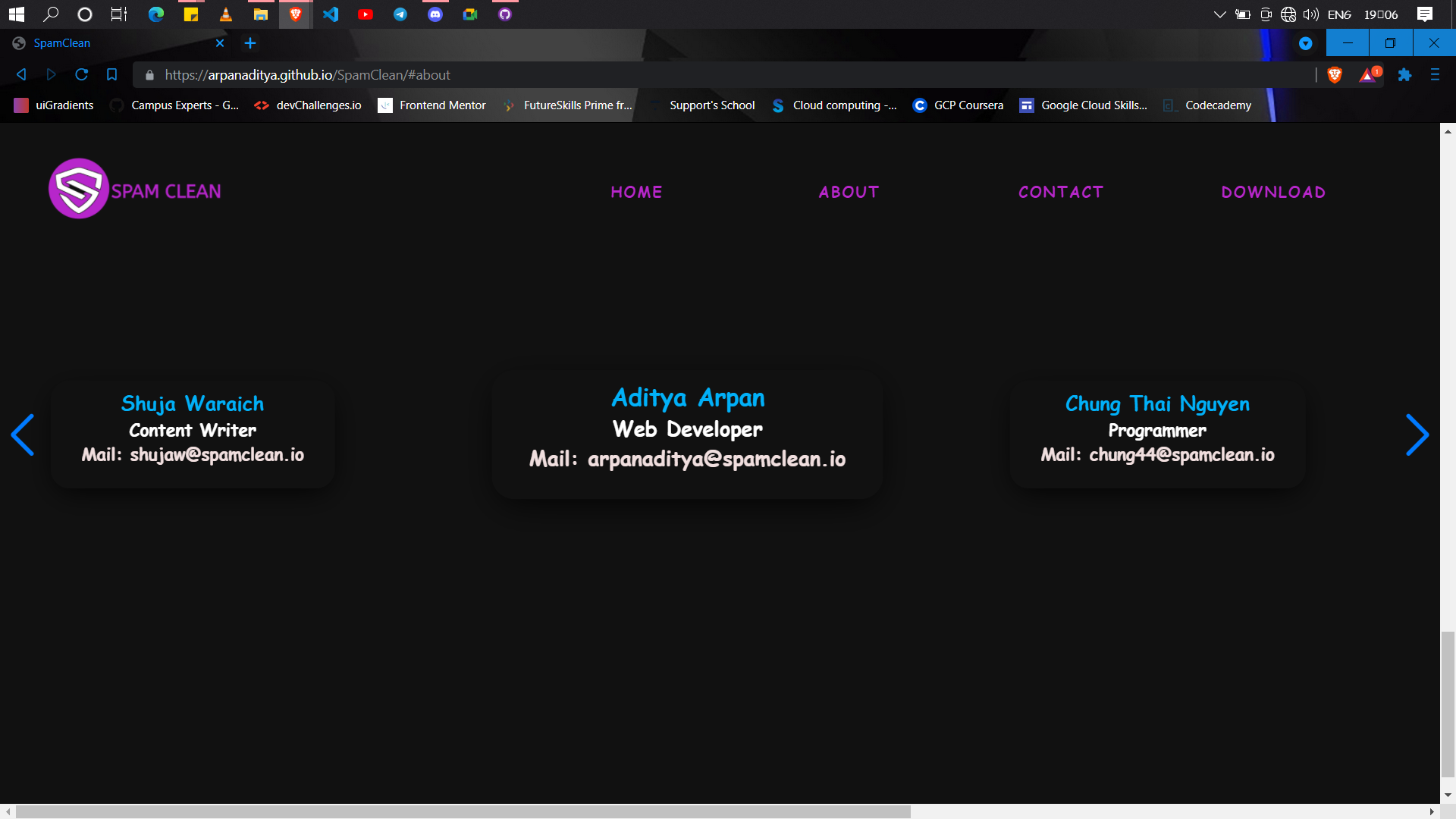The image size is (1456, 819).
Task: Show next team member with right chevron
Action: (1417, 435)
